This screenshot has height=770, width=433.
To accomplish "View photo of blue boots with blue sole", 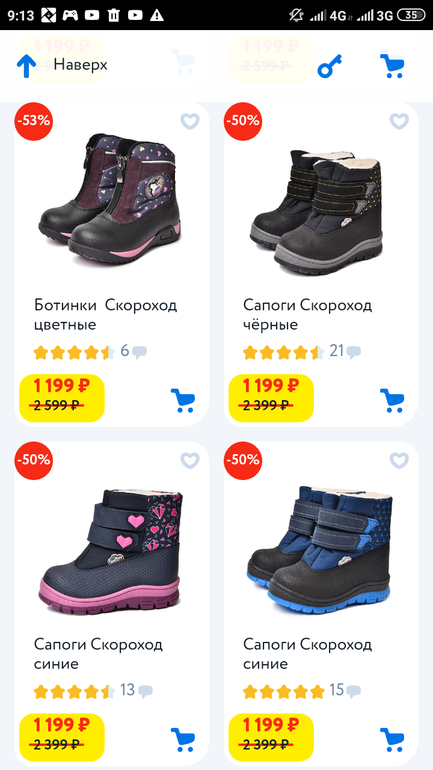I will [320, 548].
